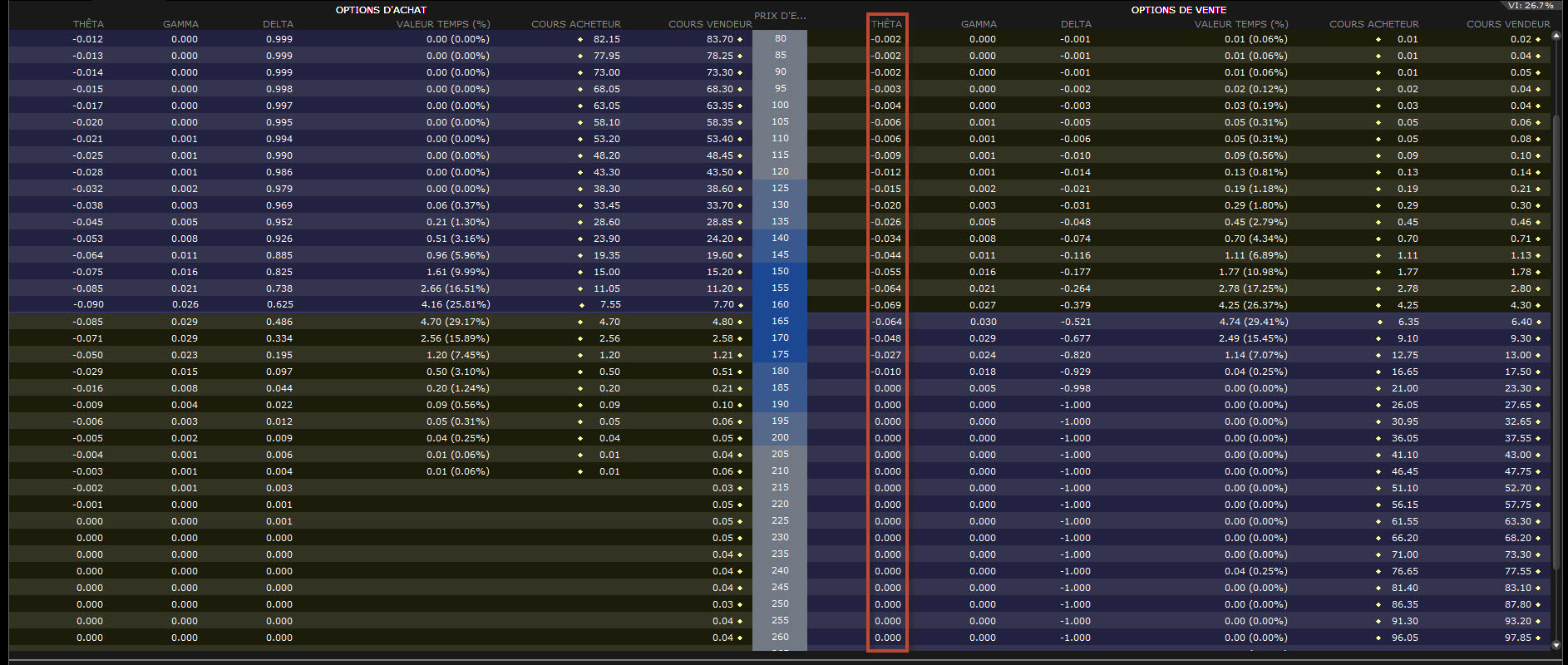Select the OPTIONS DE VENTE section header
Viewport: 1568px width, 665px height.
[1178, 10]
